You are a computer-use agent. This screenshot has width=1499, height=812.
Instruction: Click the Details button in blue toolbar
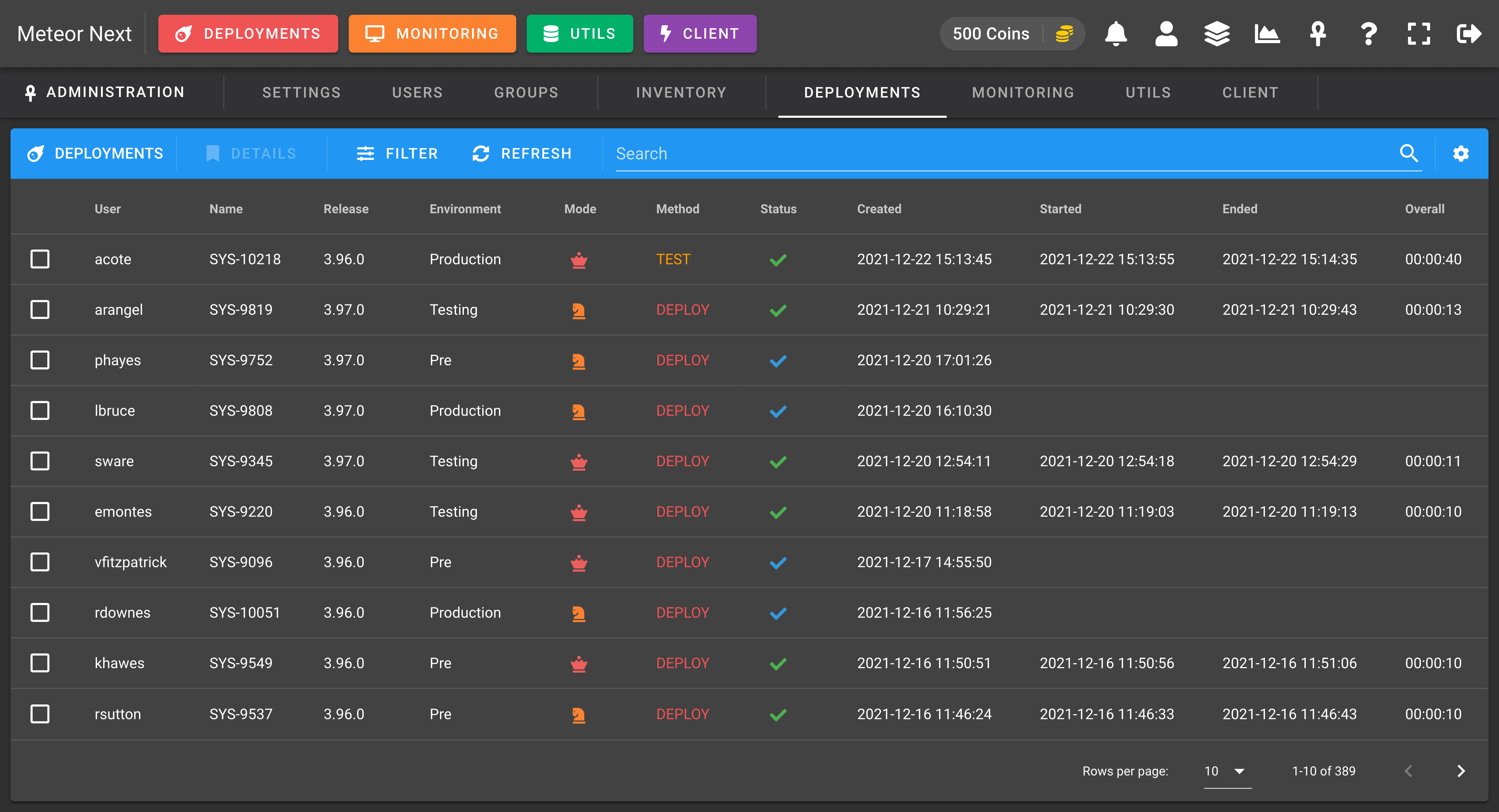pyautogui.click(x=251, y=154)
